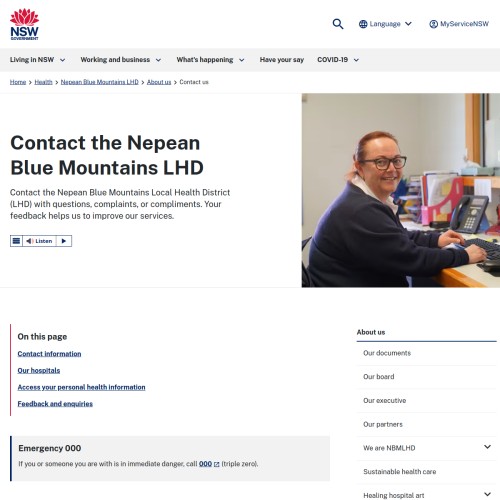Screen dimensions: 500x500
Task: Click the external link icon beside 000
Action: [217, 464]
